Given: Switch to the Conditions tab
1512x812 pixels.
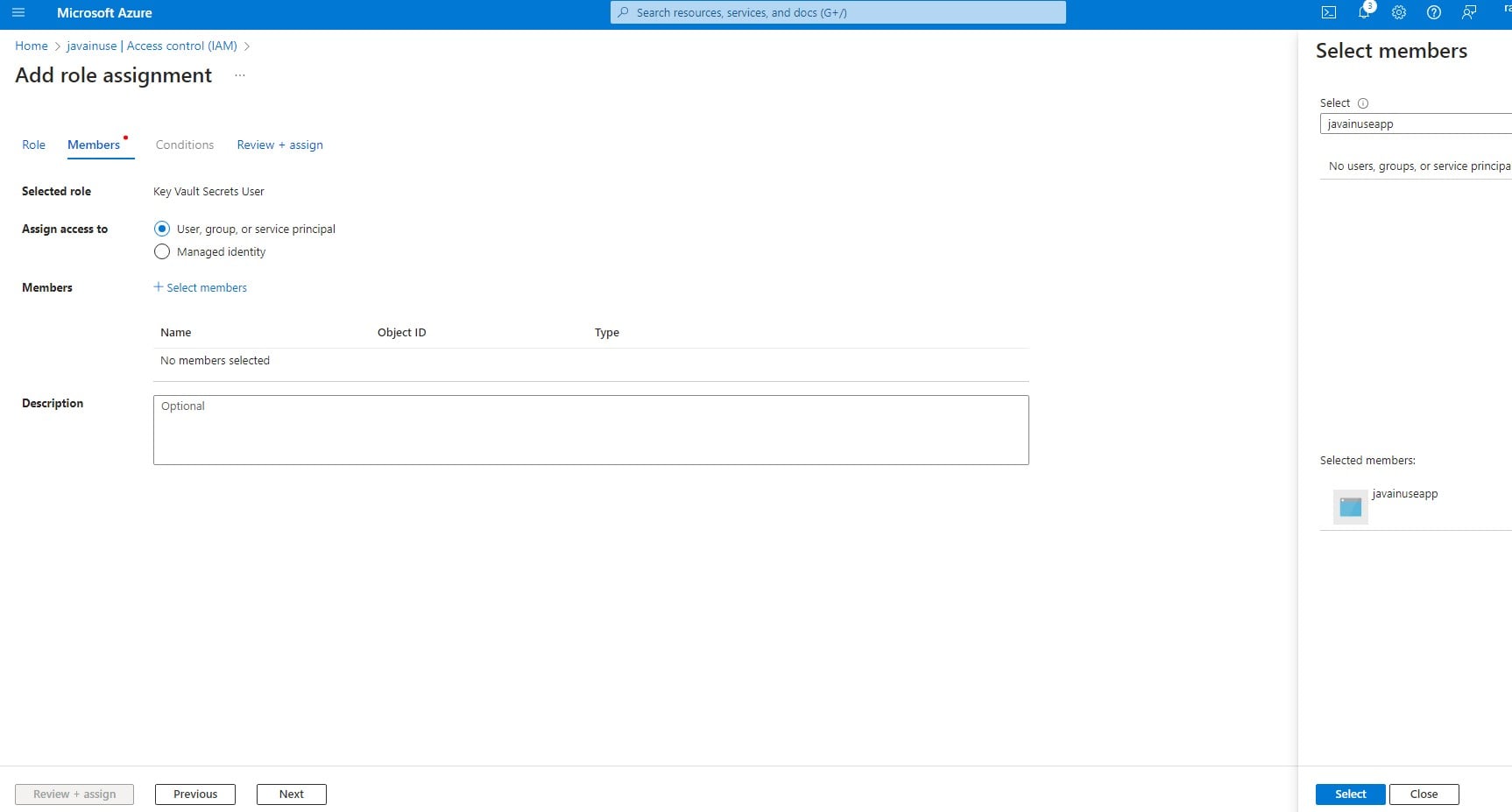Looking at the screenshot, I should click(185, 145).
